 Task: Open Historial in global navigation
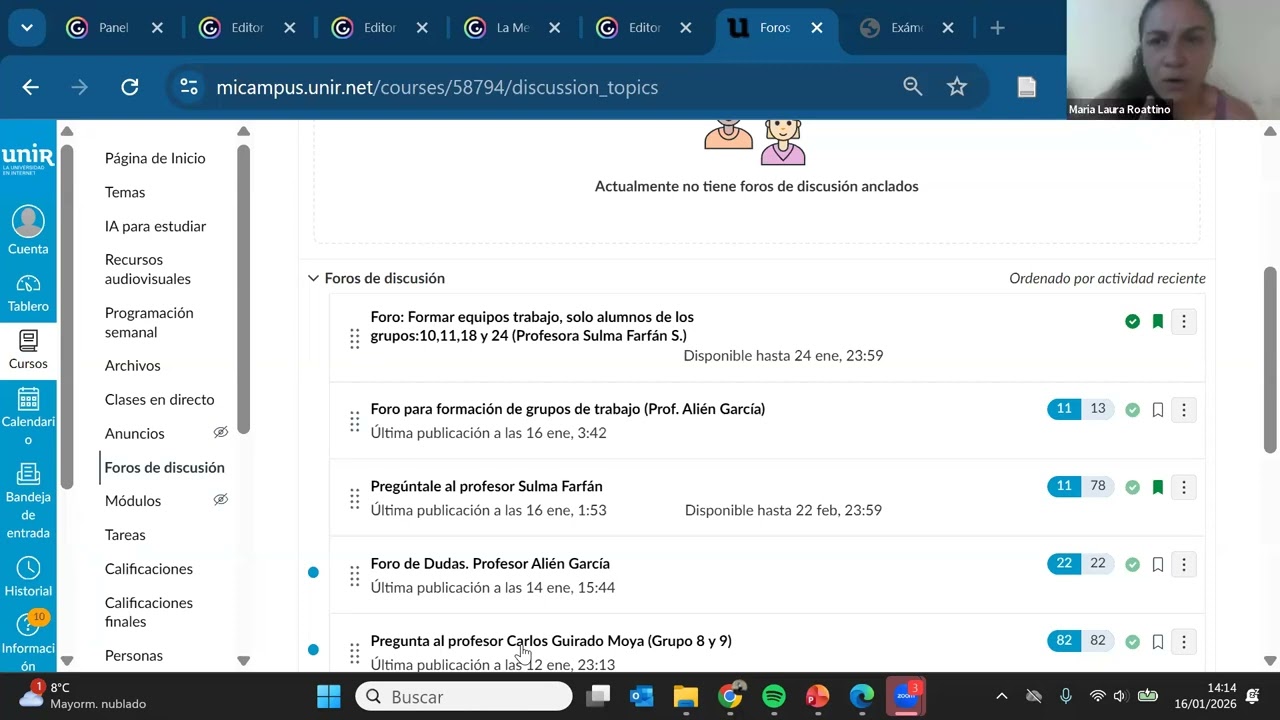[28, 577]
